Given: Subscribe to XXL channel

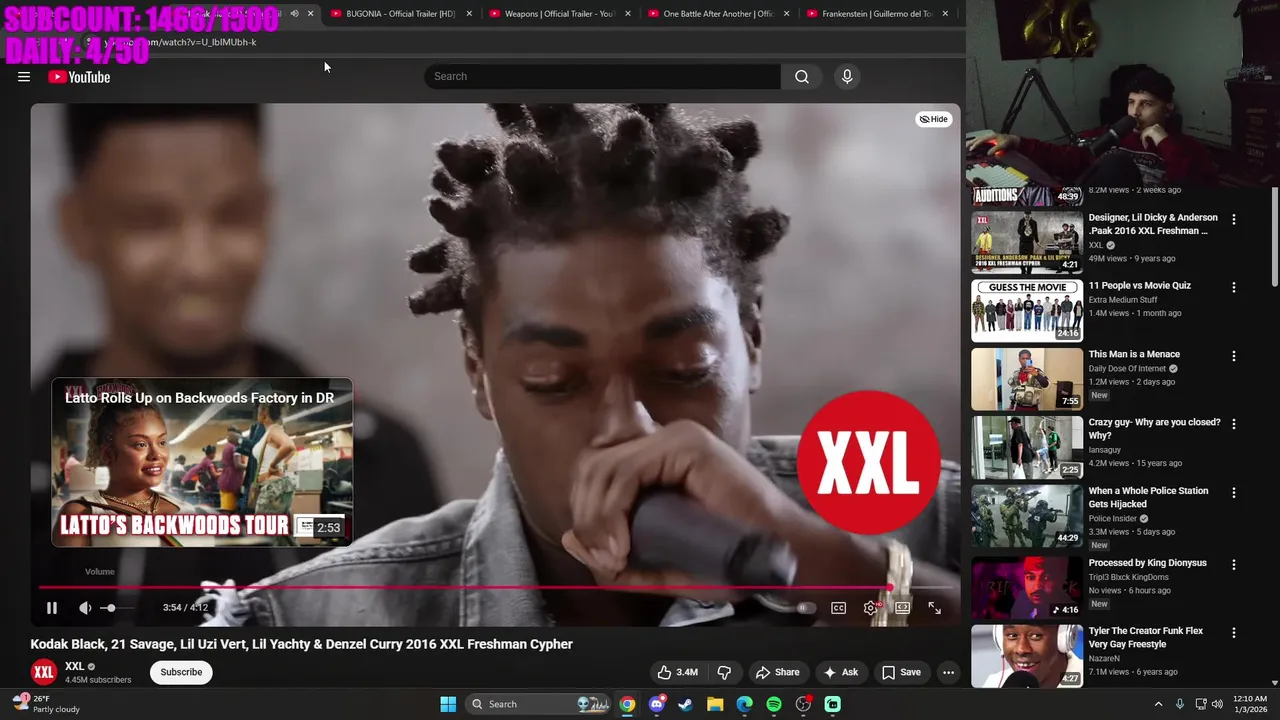Looking at the screenshot, I should [x=181, y=672].
